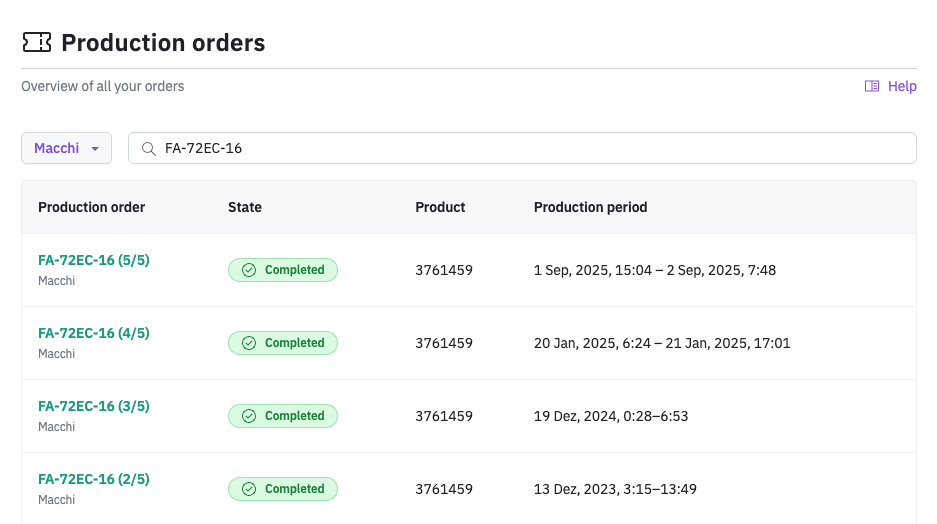The height and width of the screenshot is (524, 937).
Task: Open production order FA-72EC-16 (4/5)
Action: (x=94, y=333)
